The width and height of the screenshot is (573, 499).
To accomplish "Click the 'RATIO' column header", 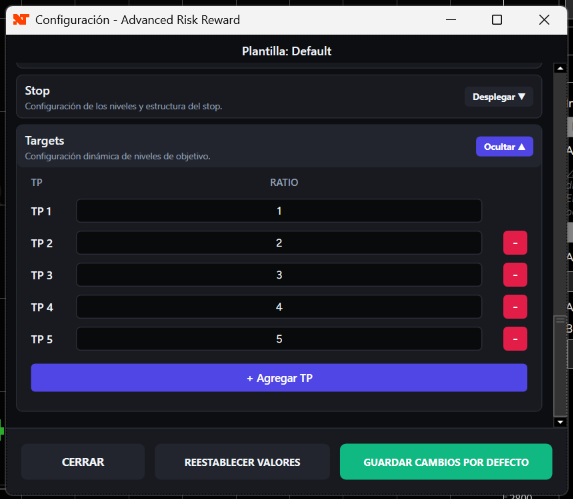I will (284, 182).
